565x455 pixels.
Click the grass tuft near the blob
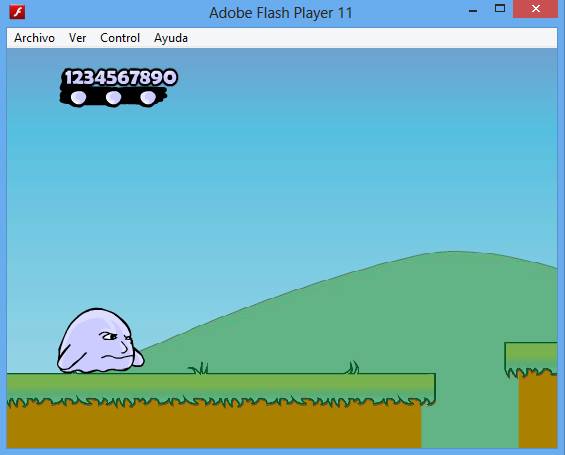point(198,368)
